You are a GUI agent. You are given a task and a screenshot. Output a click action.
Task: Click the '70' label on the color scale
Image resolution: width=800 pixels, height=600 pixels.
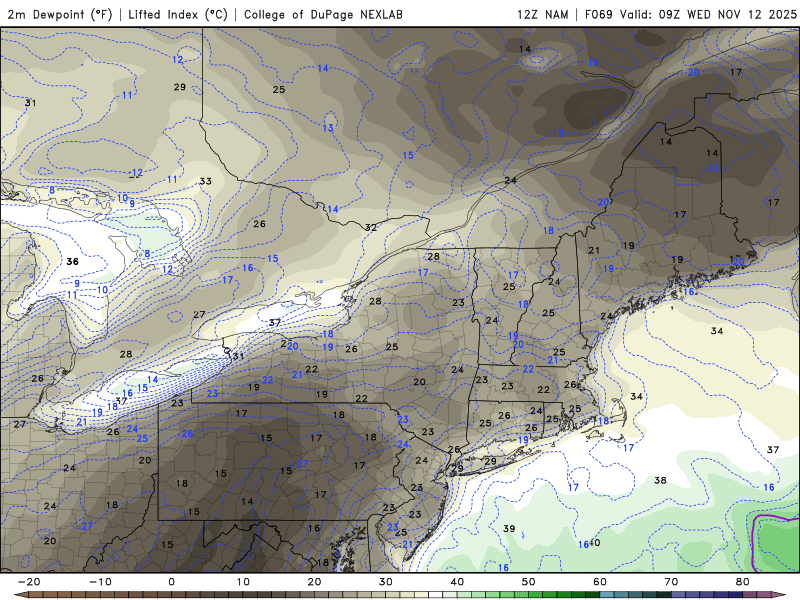671,582
